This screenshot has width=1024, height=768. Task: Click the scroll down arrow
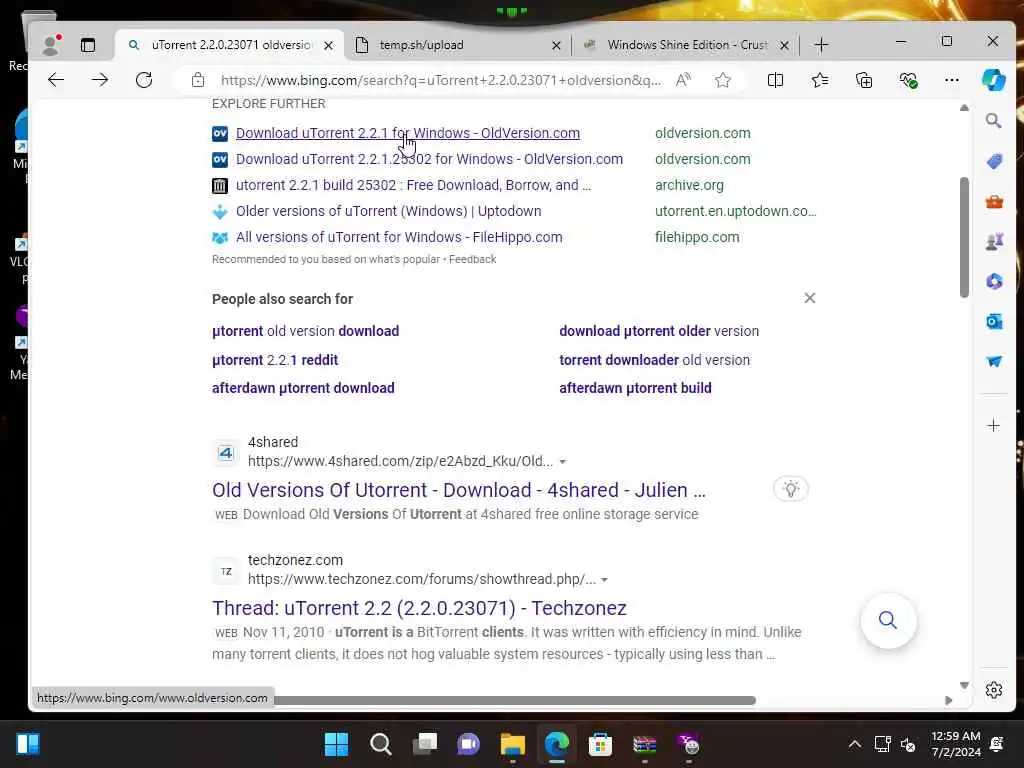(964, 684)
